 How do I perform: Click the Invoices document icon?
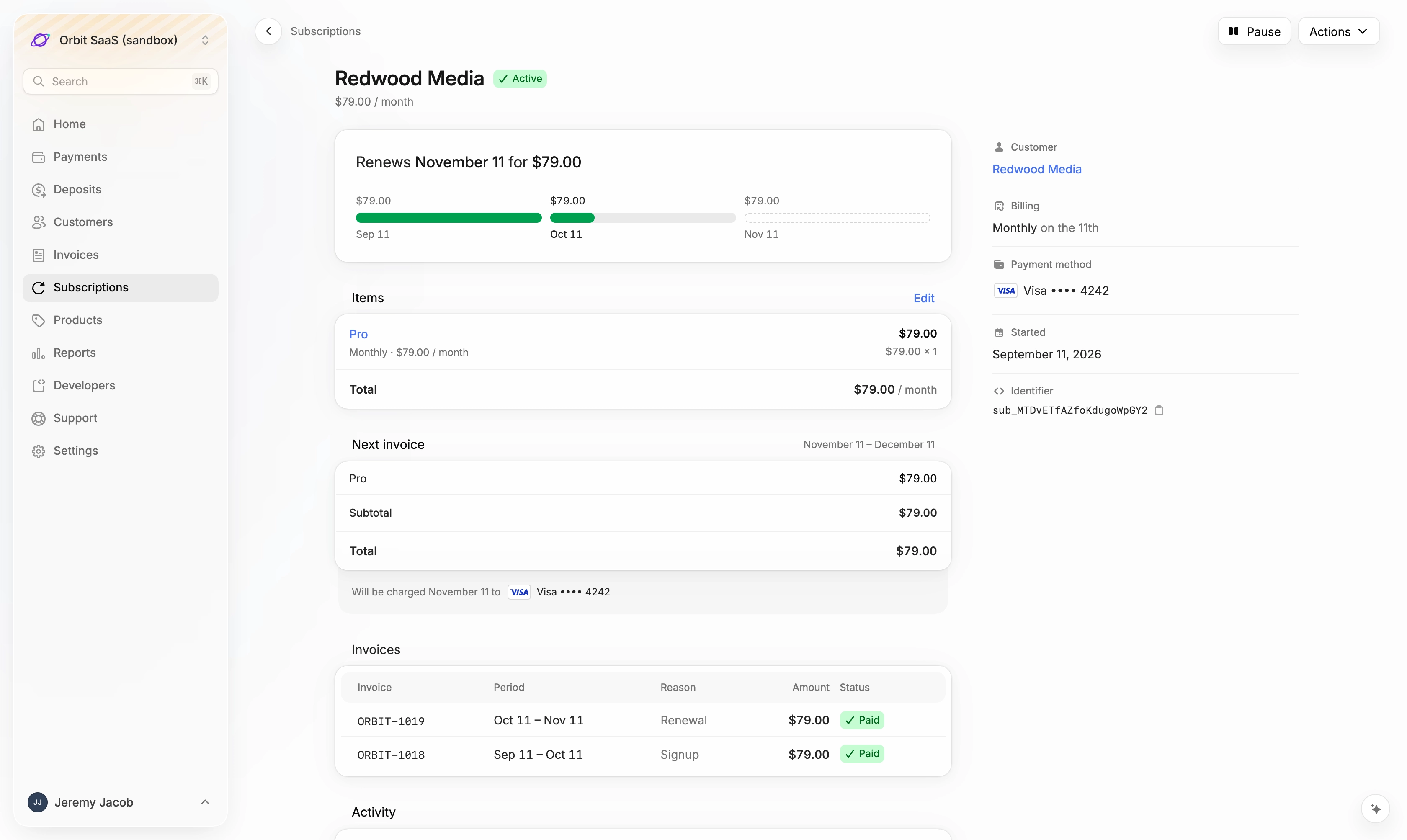pyautogui.click(x=39, y=255)
